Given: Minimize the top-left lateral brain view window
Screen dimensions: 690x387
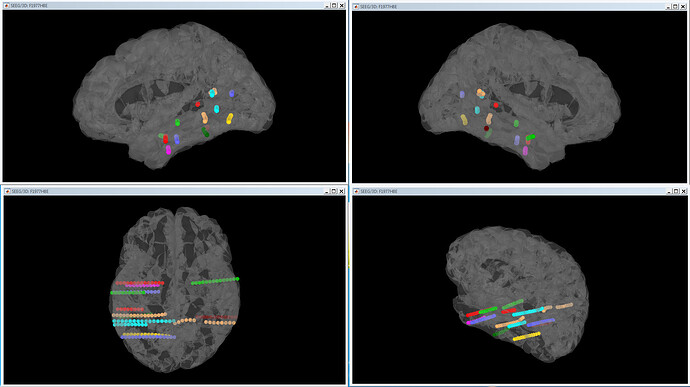Looking at the screenshot, I should point(327,6).
